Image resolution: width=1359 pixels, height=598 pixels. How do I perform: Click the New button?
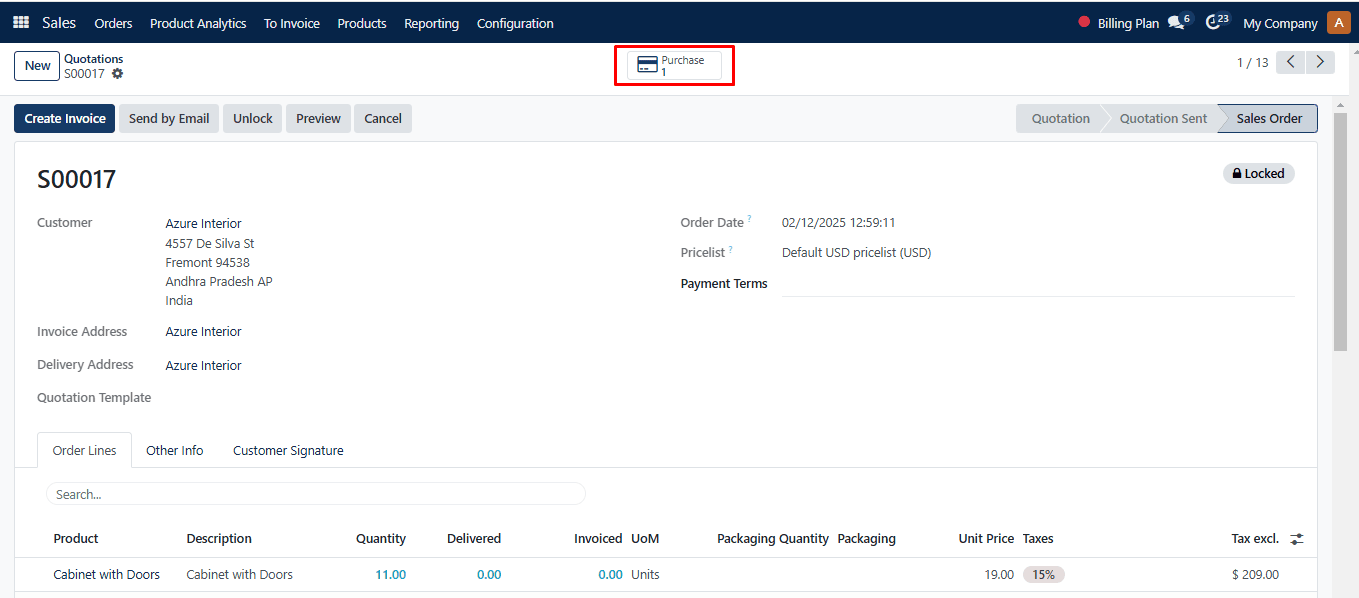(x=37, y=66)
